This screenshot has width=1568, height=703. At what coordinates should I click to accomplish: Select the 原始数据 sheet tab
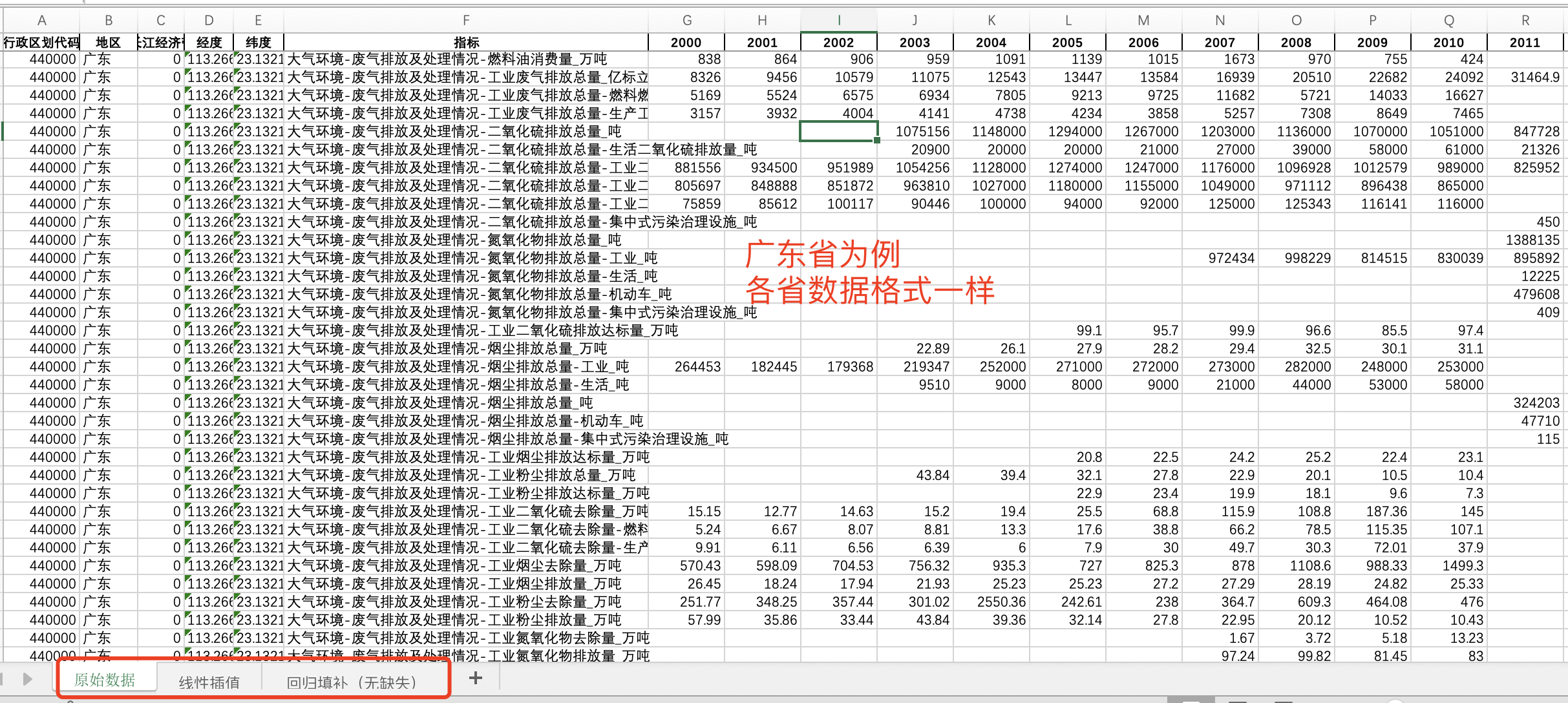pyautogui.click(x=105, y=680)
